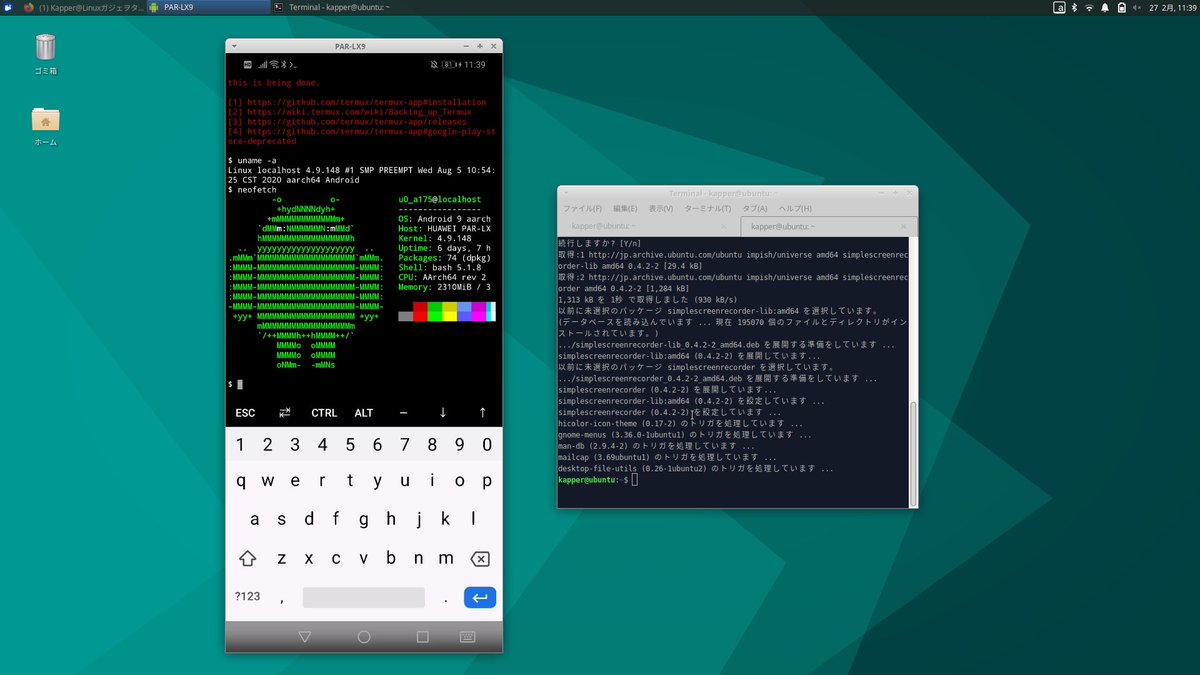Tap the ESC key in Termux
The width and height of the screenshot is (1200, 675).
[x=245, y=413]
